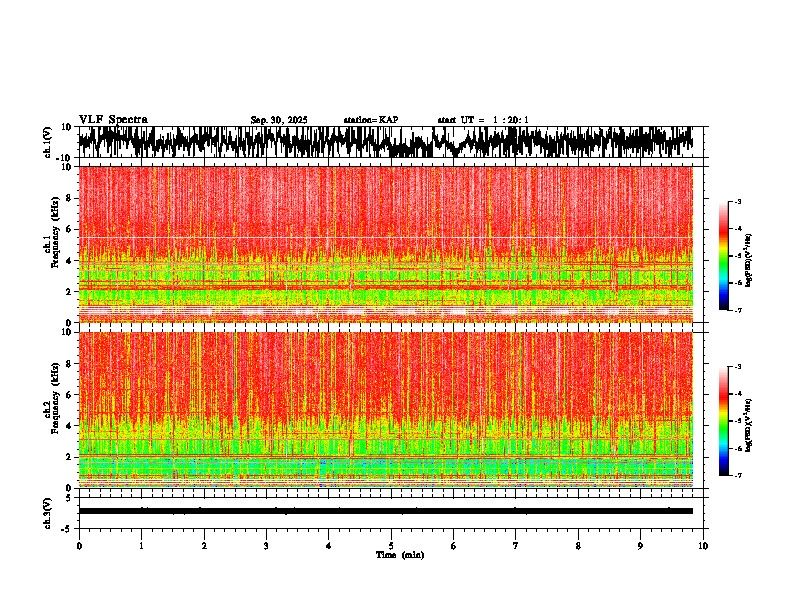
Task: Click the "VLF Spectra" plot title
Action: [x=113, y=120]
